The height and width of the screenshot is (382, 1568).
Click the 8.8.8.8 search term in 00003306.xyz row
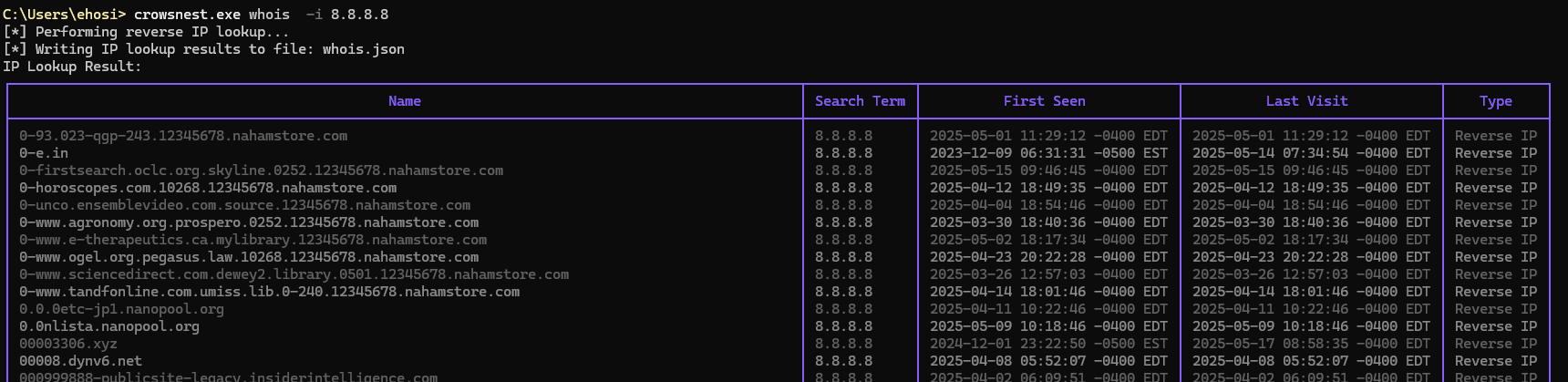coord(843,344)
